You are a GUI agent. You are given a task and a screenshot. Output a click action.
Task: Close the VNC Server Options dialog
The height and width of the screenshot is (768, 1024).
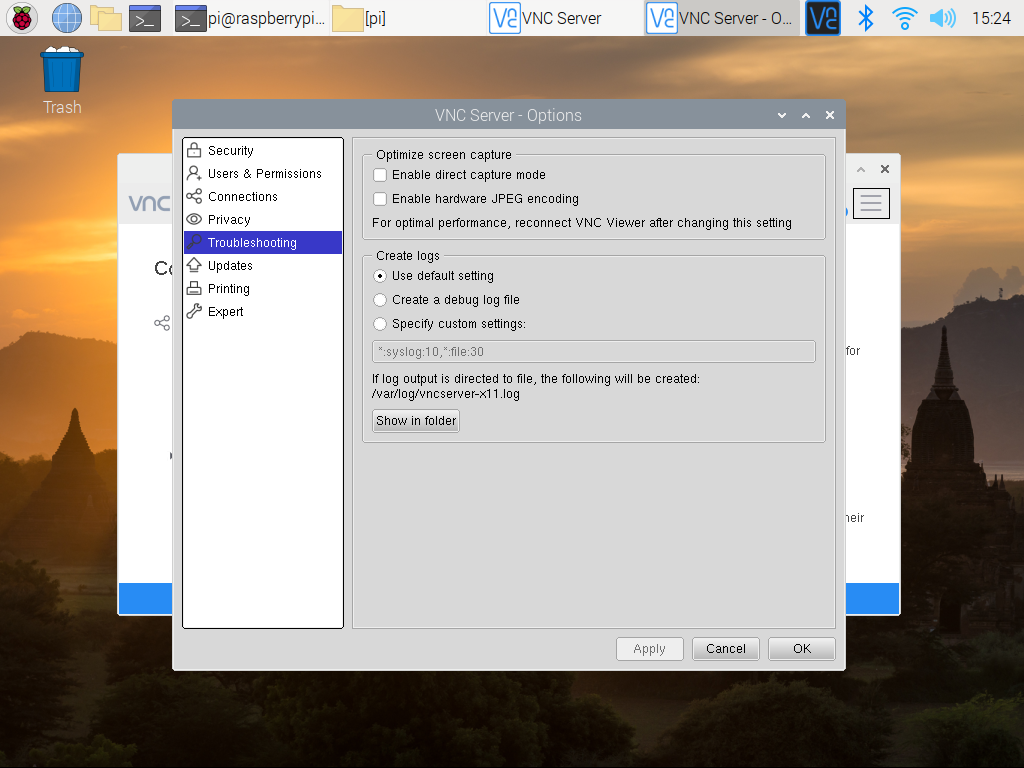point(830,115)
